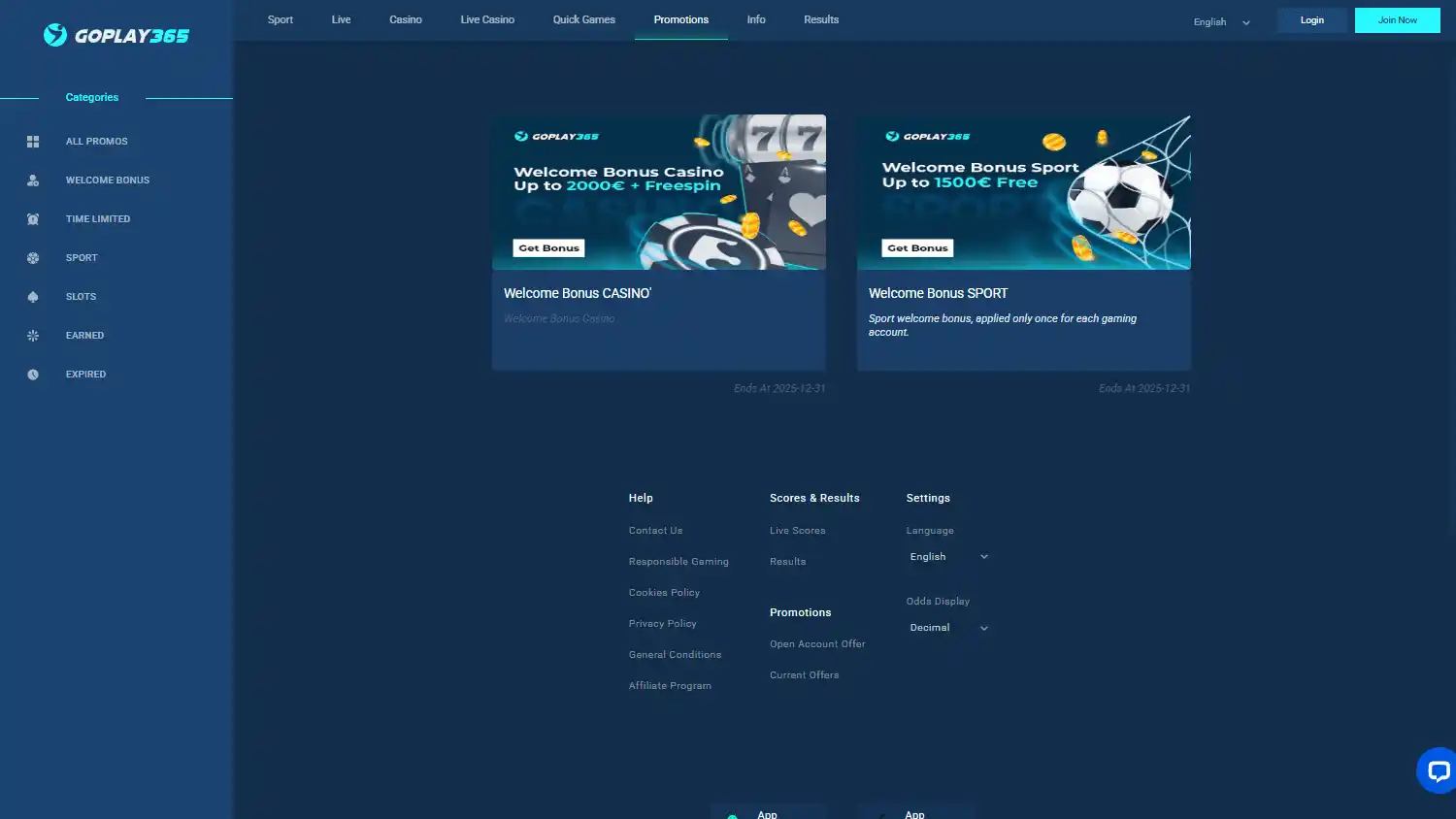Viewport: 1456px width, 819px height.
Task: Open the Casino tab
Action: coord(406,19)
